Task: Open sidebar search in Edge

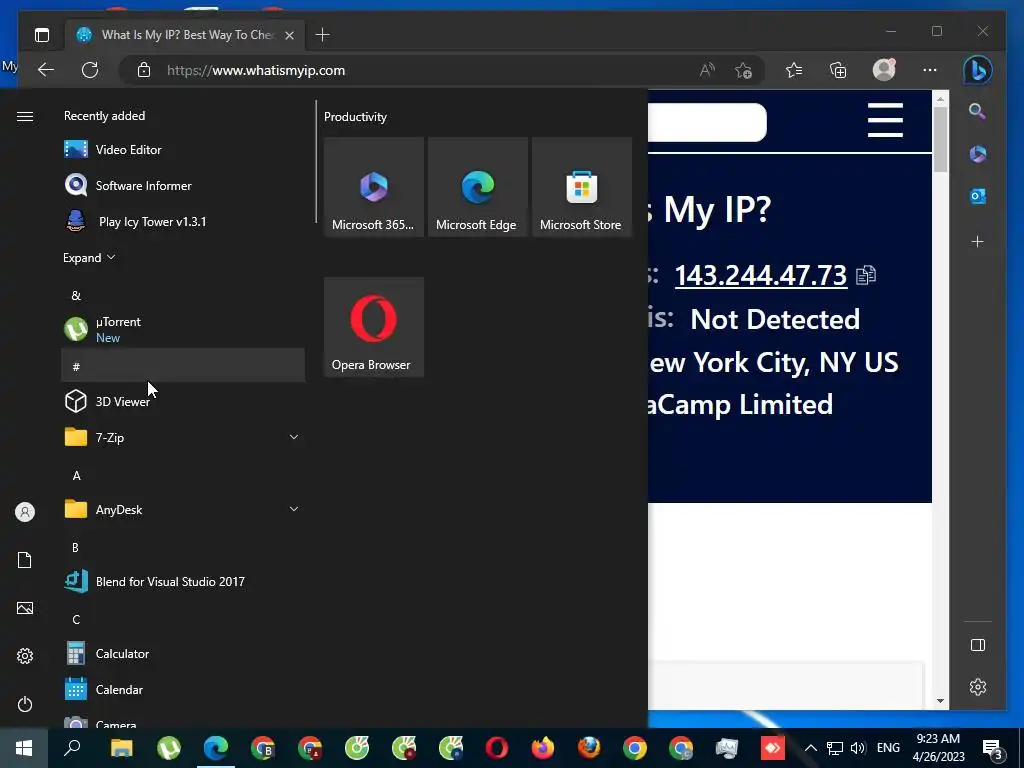Action: pyautogui.click(x=977, y=111)
